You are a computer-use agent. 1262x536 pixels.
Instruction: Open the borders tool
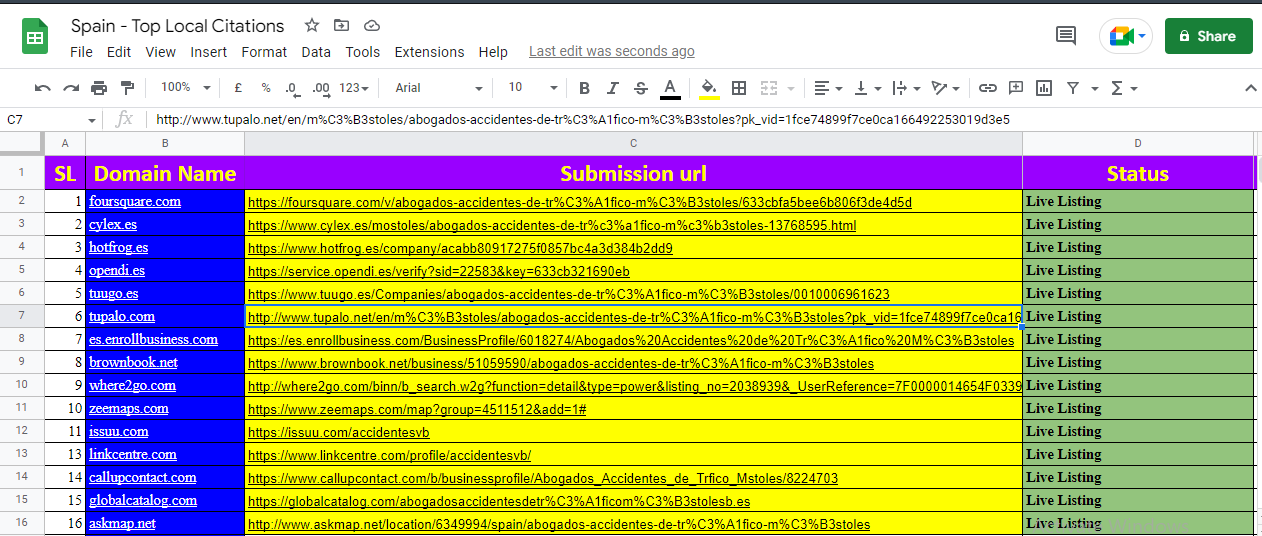739,88
